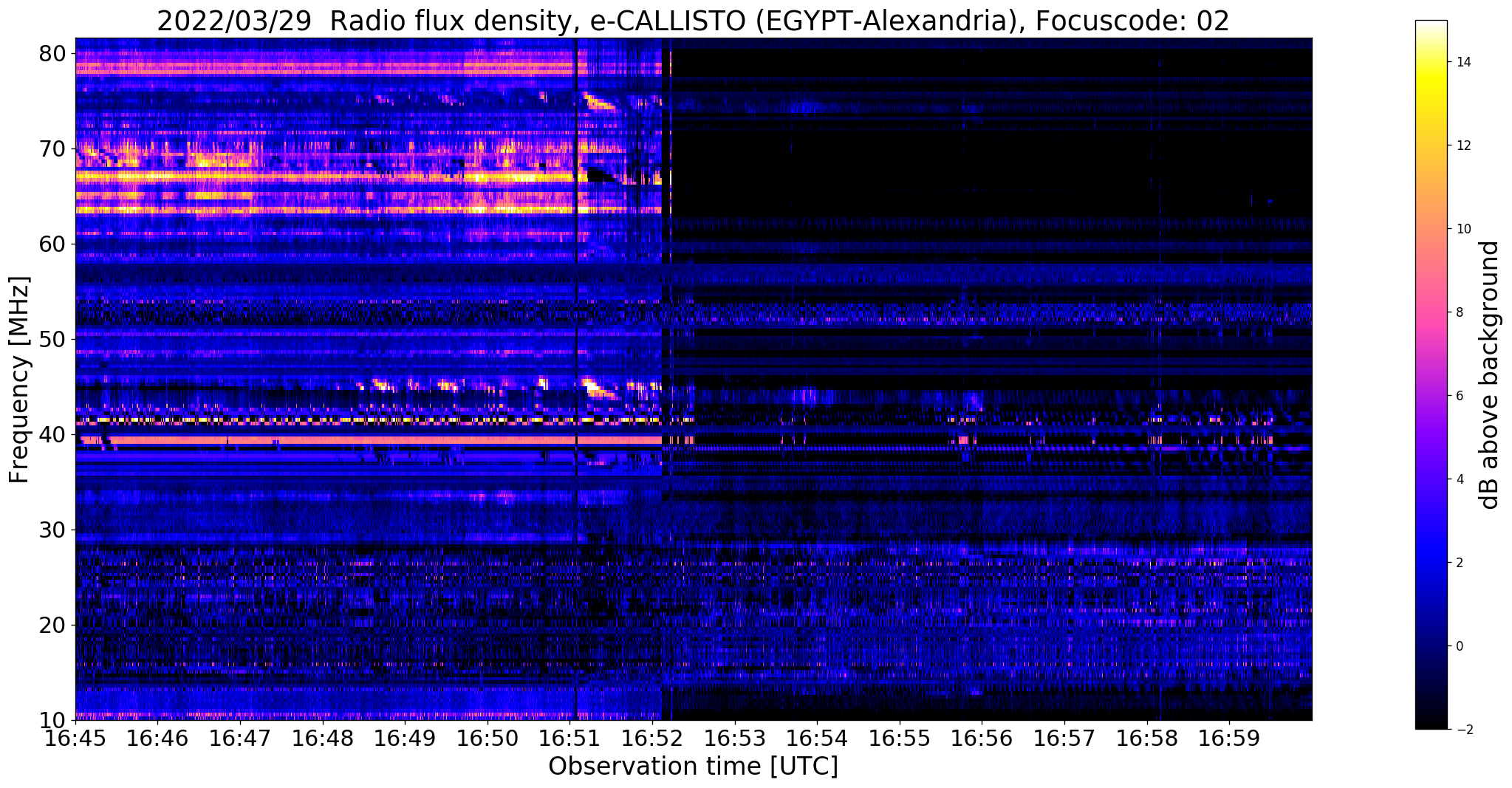Click the Frequency [MHz] axis label
The image size is (1512, 788).
[20, 379]
